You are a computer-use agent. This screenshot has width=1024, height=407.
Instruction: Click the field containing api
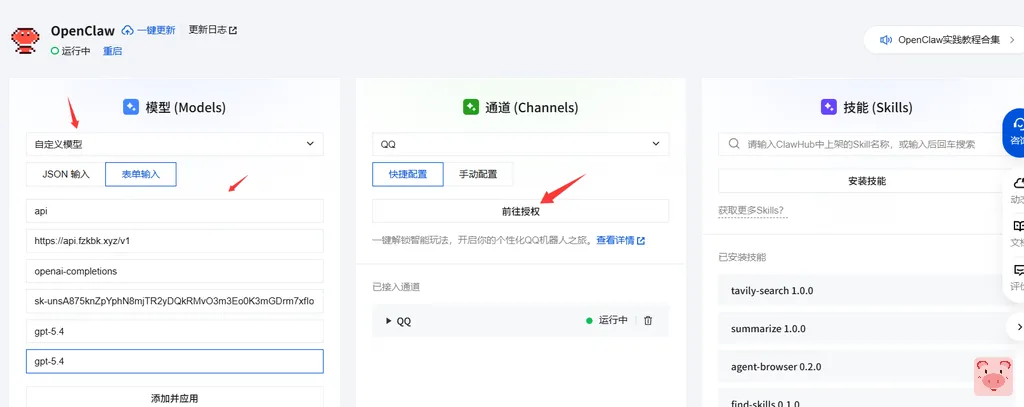[175, 211]
